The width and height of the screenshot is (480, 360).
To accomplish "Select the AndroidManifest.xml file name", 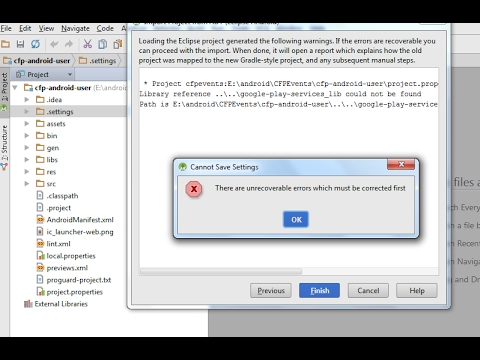I will point(80,220).
